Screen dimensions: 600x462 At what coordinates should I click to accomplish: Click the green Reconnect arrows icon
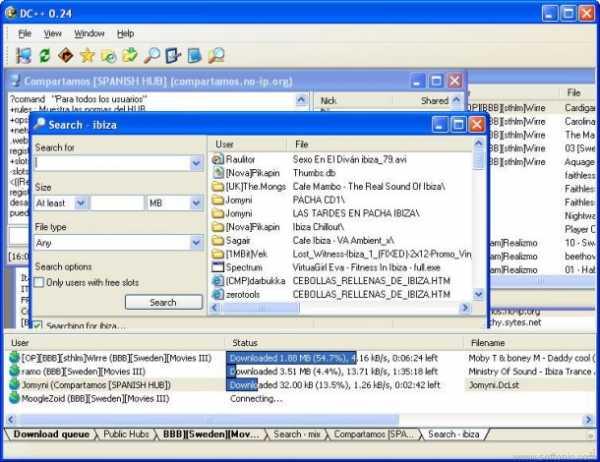pos(45,56)
